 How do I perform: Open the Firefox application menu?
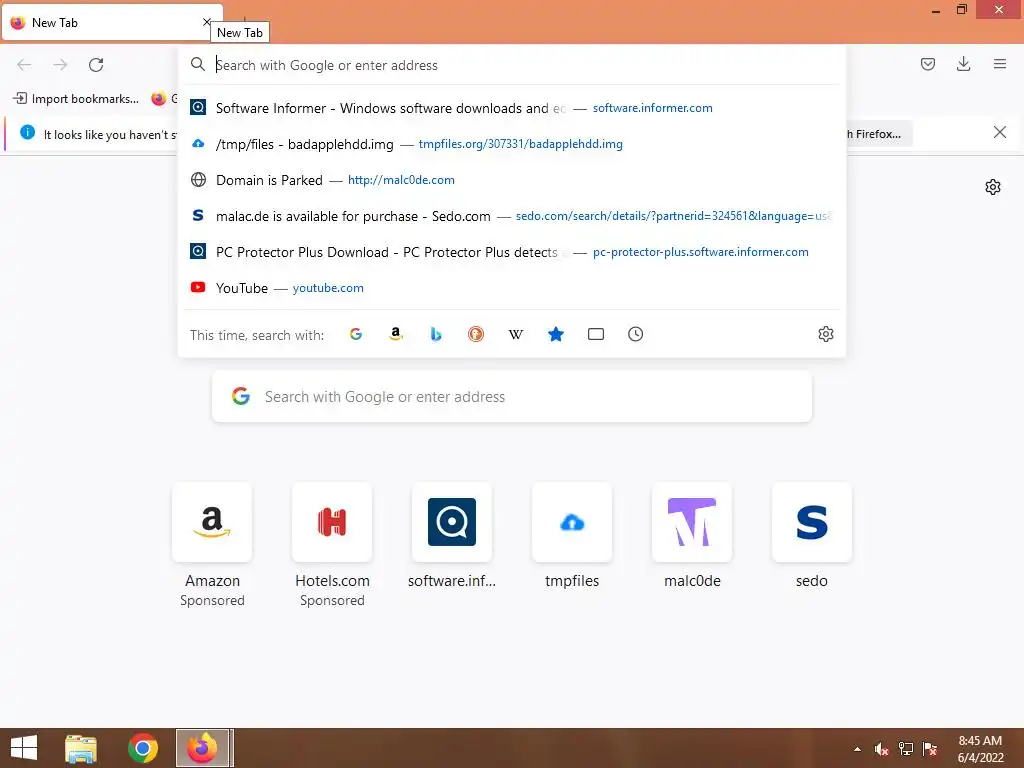coord(999,64)
